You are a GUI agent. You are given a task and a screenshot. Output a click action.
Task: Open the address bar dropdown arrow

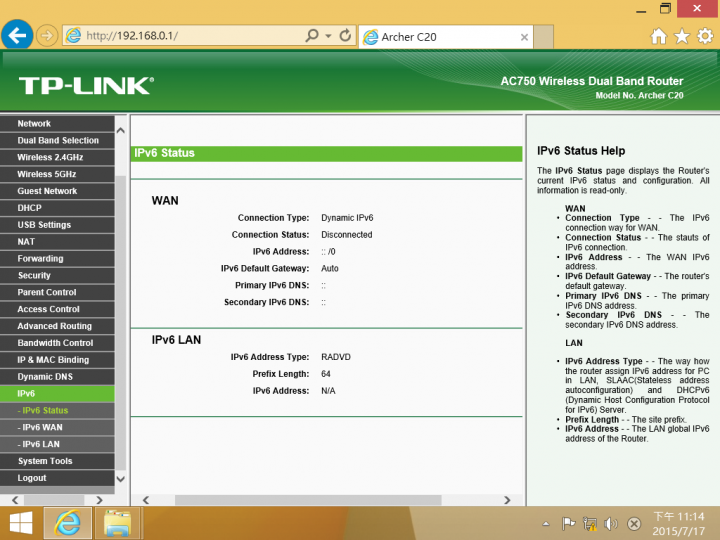328,36
